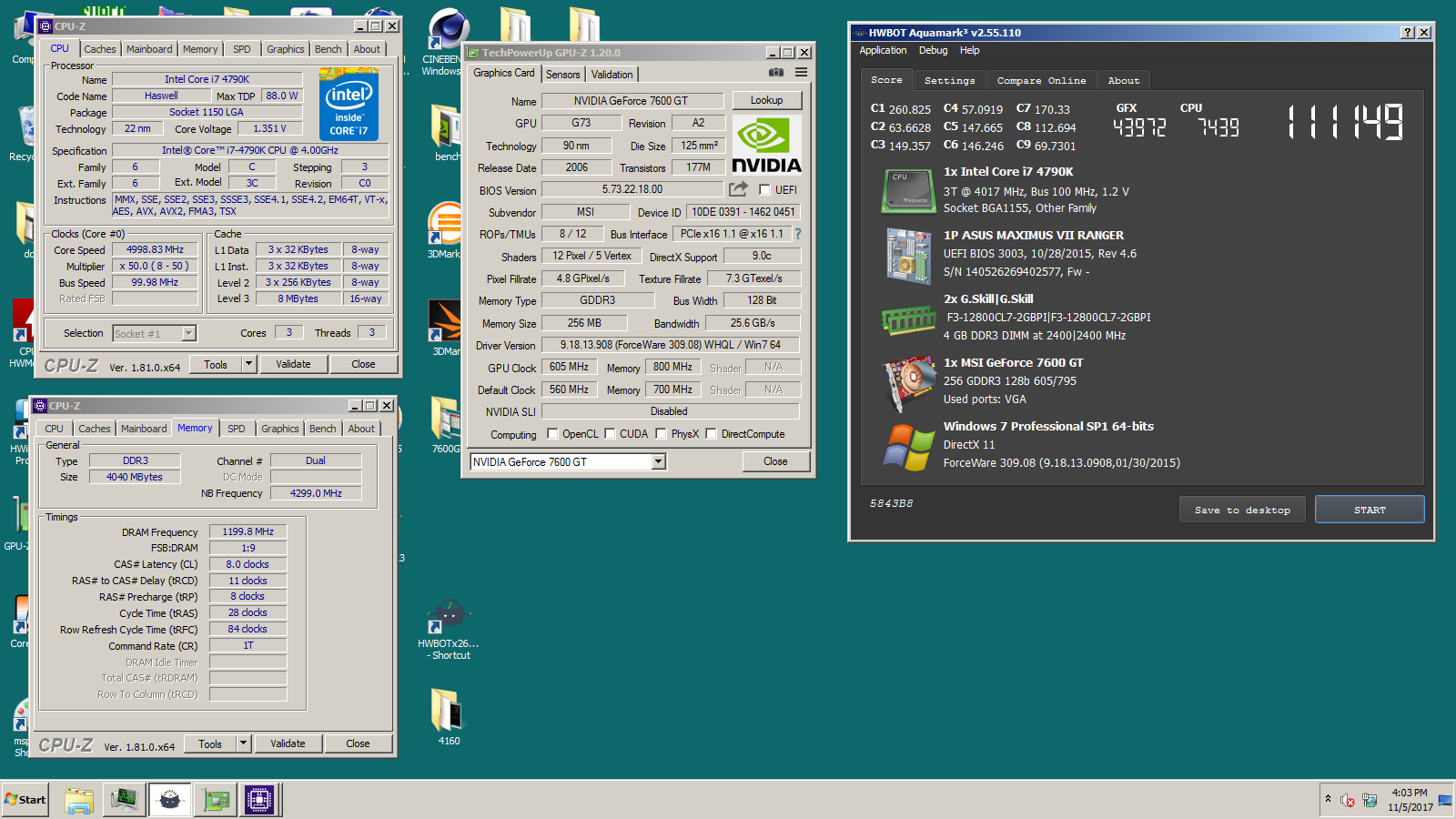Open the About tab in Aquamark
This screenshot has height=819, width=1456.
tap(1124, 80)
